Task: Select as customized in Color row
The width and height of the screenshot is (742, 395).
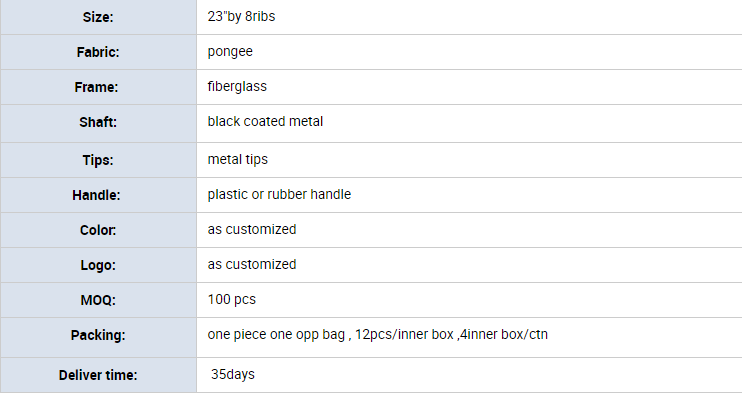Action: pos(252,229)
